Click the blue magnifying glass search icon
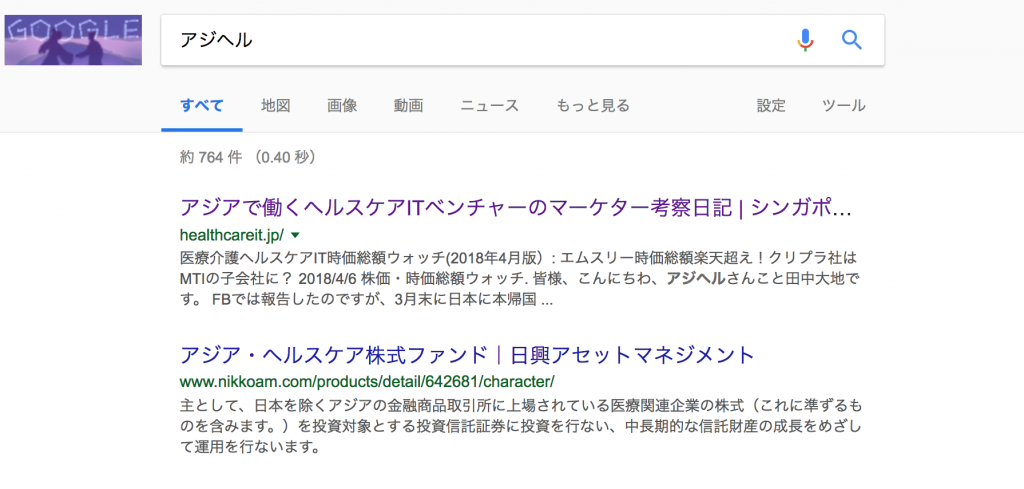The width and height of the screenshot is (1024, 489). pyautogui.click(x=852, y=40)
